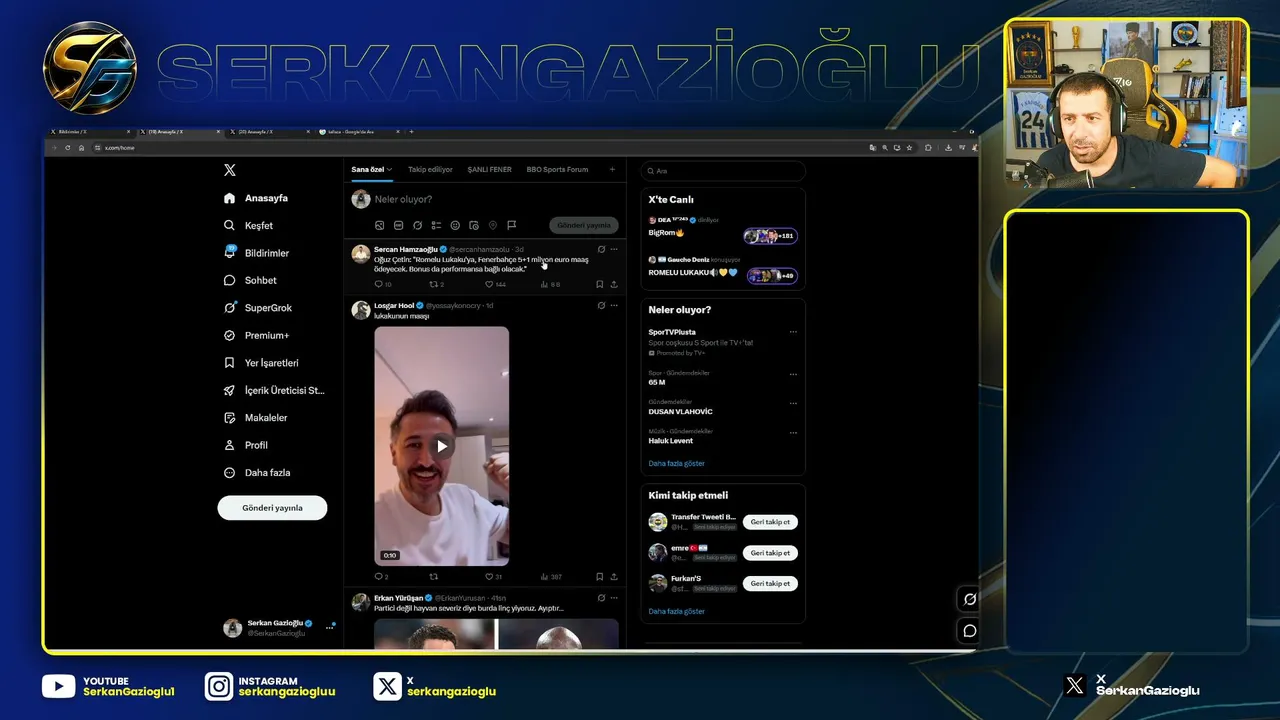Follow back emre account
Screen dimensions: 1280x720
tap(770, 553)
